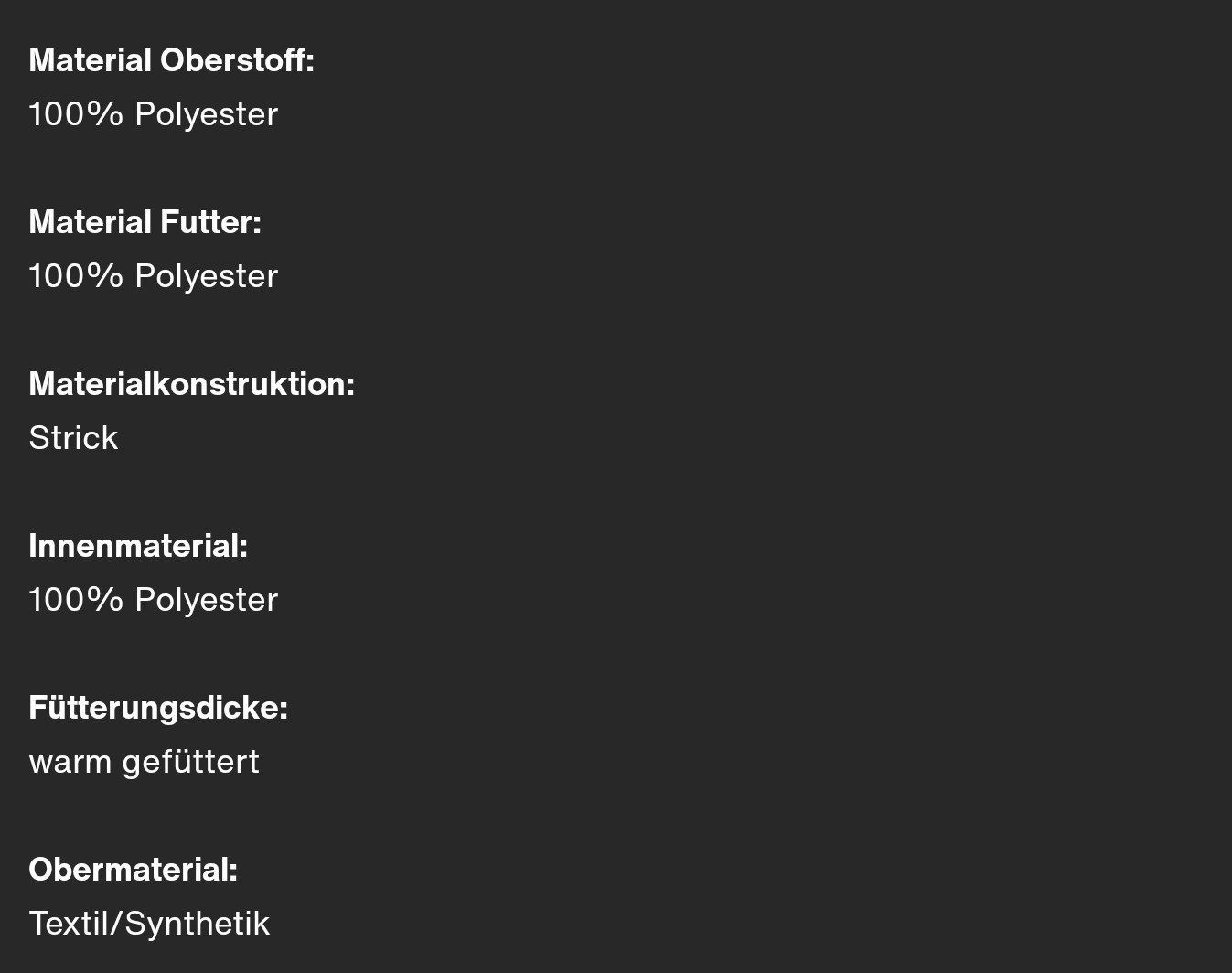Click the 'Fütterungsdicke:' heading
1232x973 pixels.
point(158,708)
